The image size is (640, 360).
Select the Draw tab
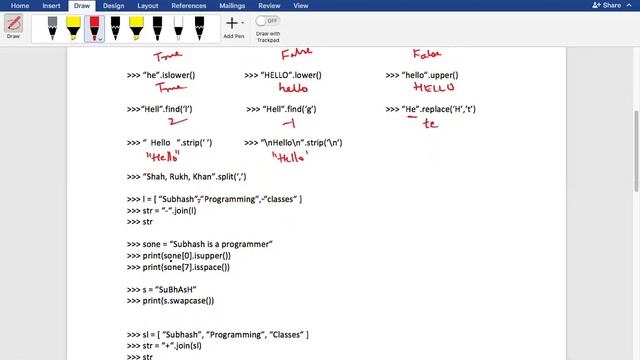[x=82, y=6]
